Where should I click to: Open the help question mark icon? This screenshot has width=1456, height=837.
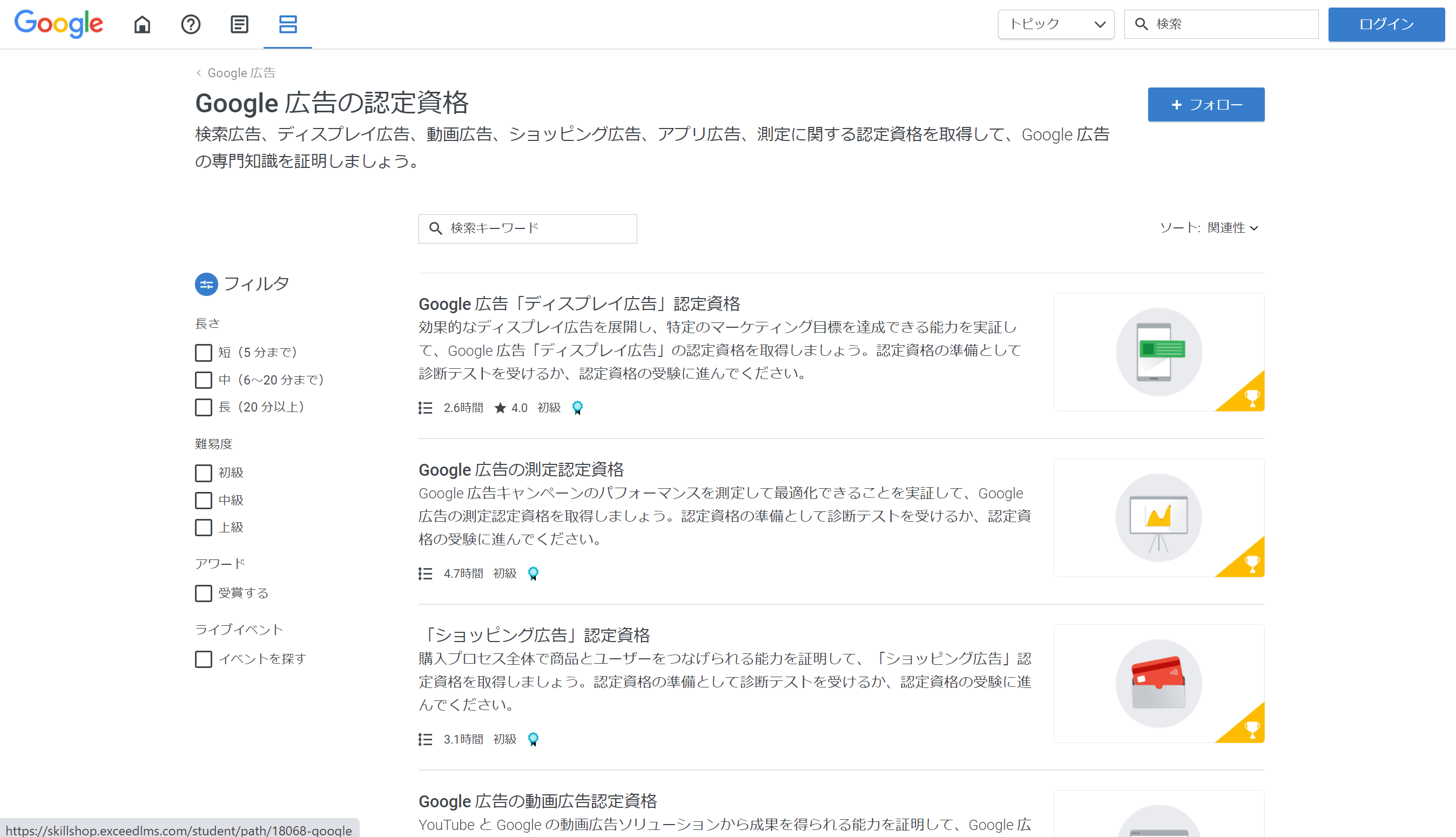pyautogui.click(x=191, y=24)
